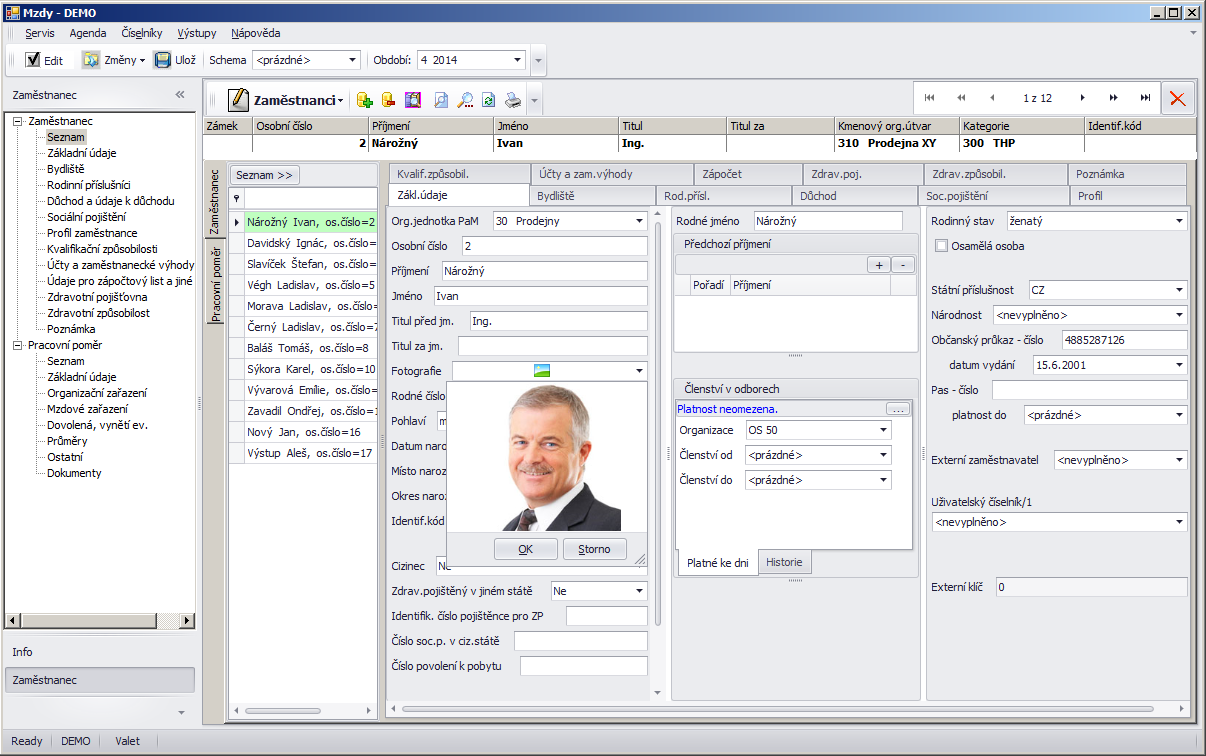Go to the last employee record
The width and height of the screenshot is (1206, 756).
[x=1145, y=98]
